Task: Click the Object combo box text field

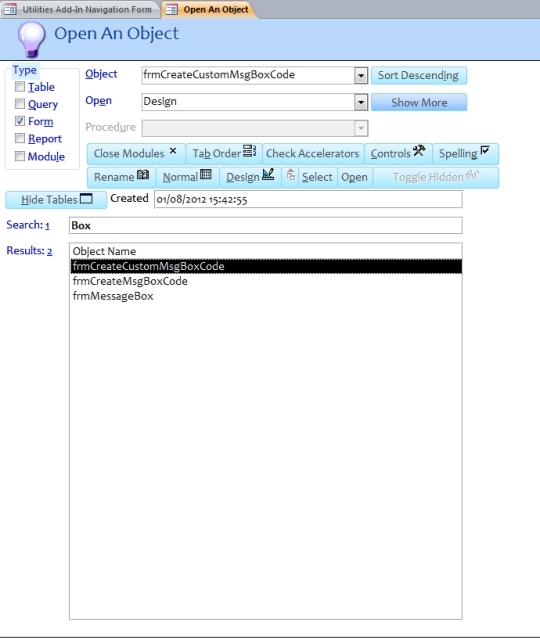Action: (x=248, y=76)
